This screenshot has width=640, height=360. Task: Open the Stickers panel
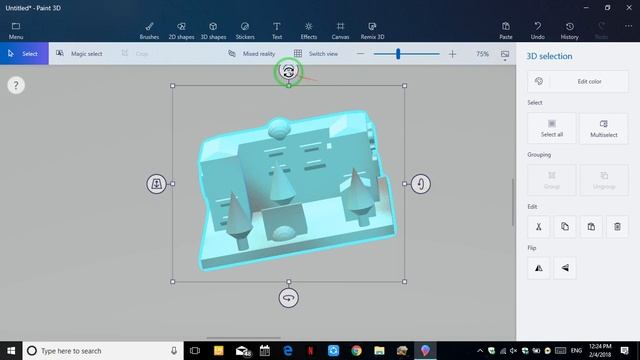(245, 31)
